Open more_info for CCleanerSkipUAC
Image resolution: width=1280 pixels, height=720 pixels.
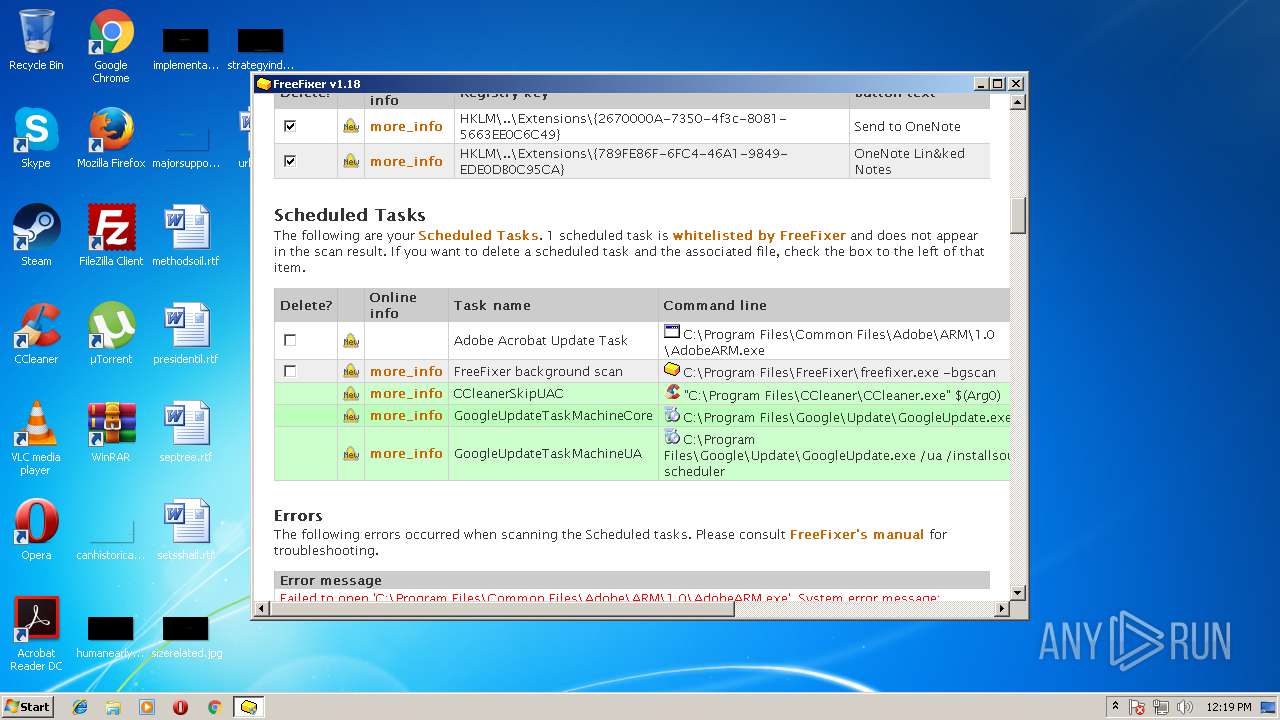(x=406, y=393)
